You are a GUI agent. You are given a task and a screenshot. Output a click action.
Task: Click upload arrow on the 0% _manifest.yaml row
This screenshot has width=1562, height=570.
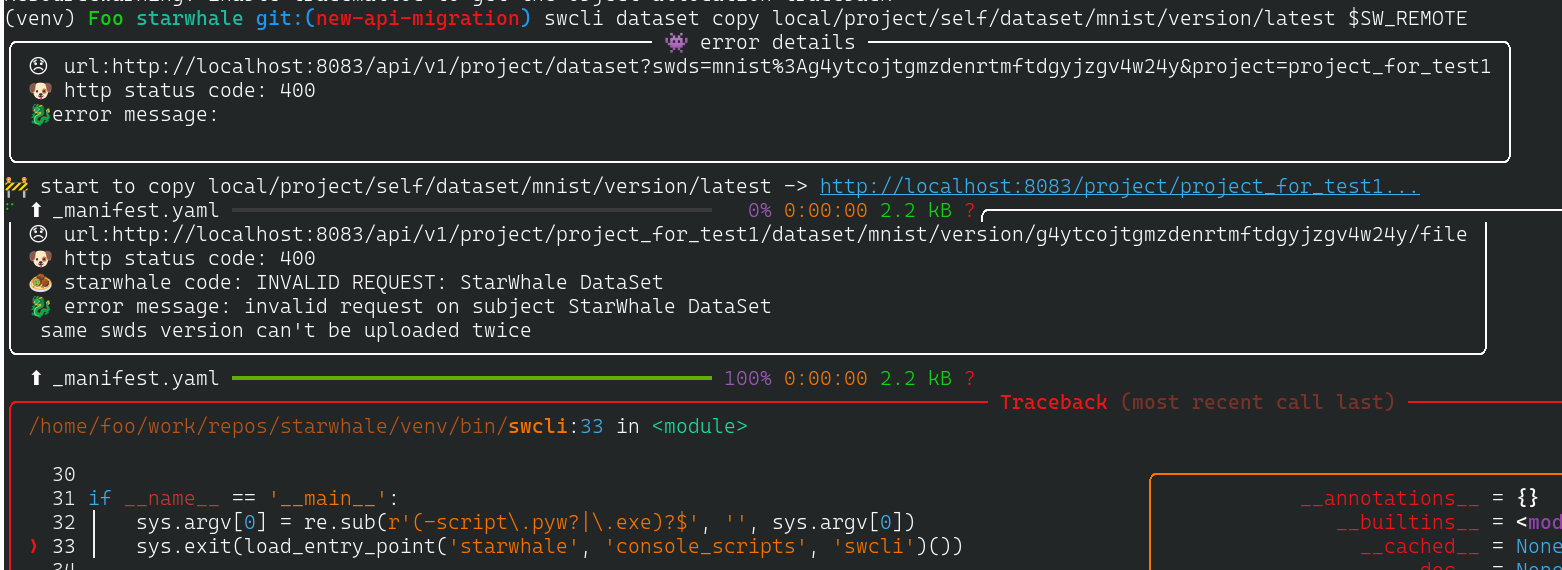(37, 211)
